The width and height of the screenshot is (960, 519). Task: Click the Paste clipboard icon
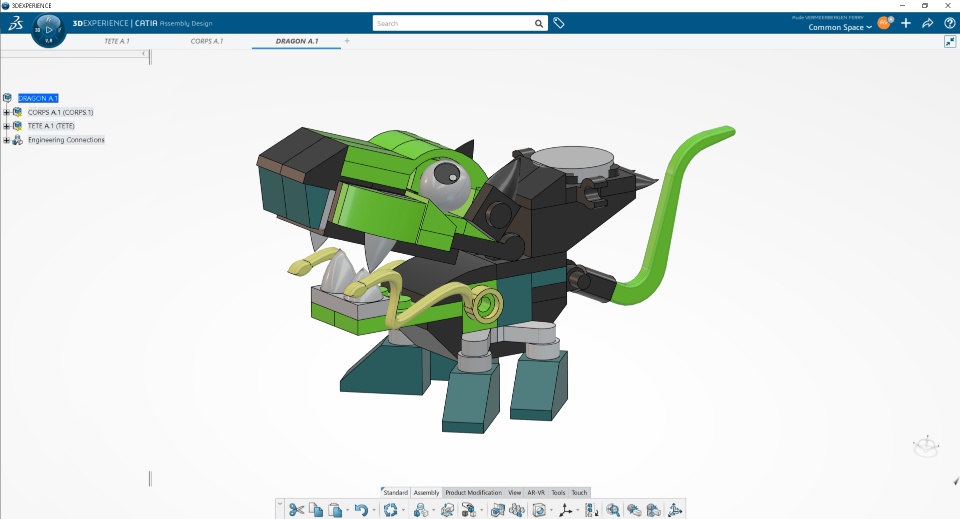335,510
